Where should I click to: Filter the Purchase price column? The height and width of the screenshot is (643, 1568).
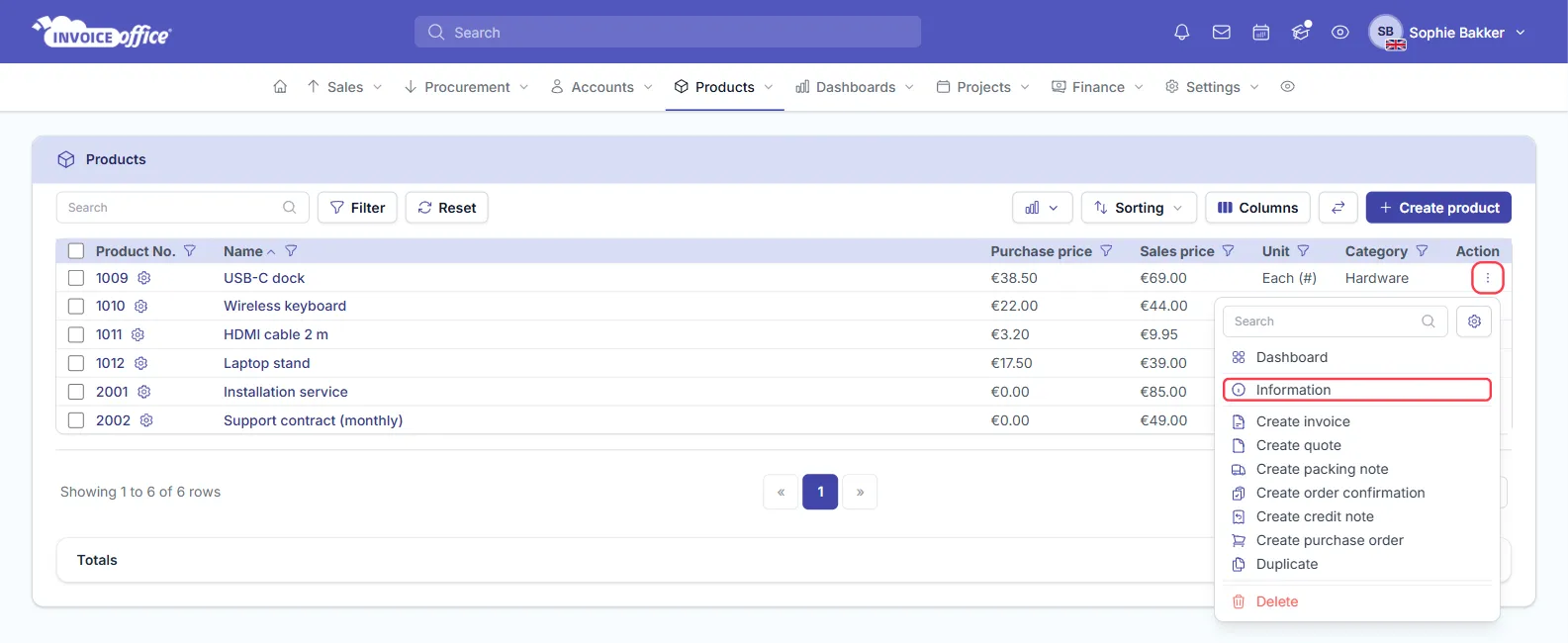tap(1106, 251)
